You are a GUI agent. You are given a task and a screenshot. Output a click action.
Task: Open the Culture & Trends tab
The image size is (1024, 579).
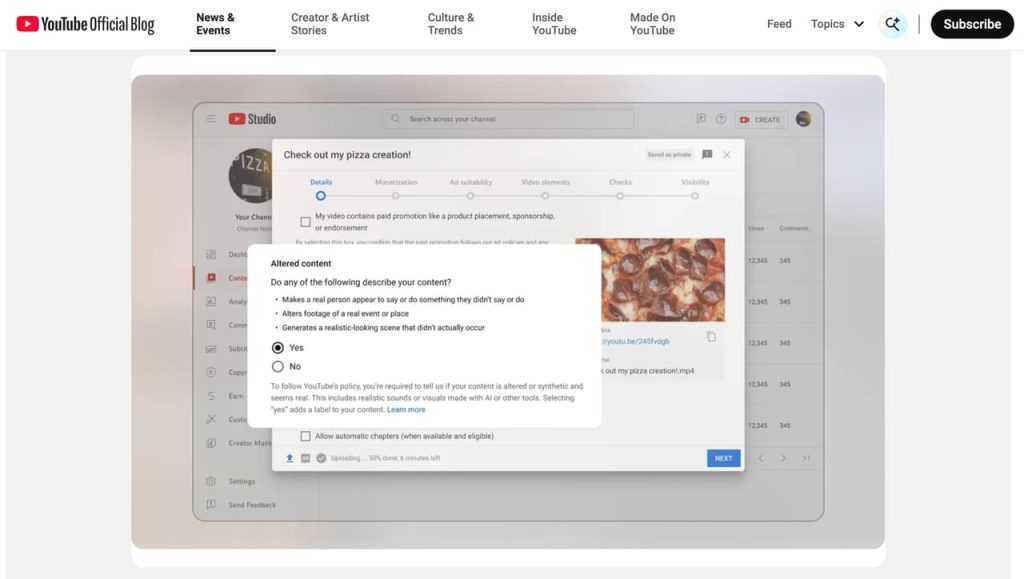[x=451, y=24]
